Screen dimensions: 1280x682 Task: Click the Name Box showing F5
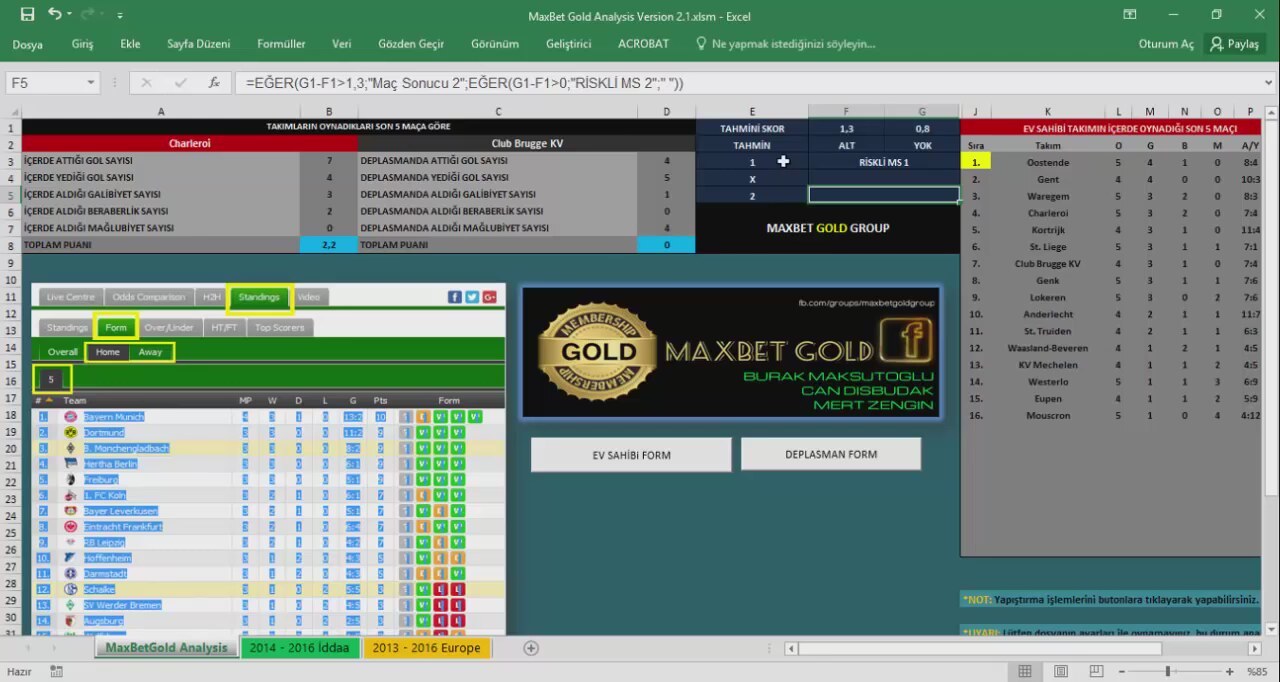pos(45,83)
